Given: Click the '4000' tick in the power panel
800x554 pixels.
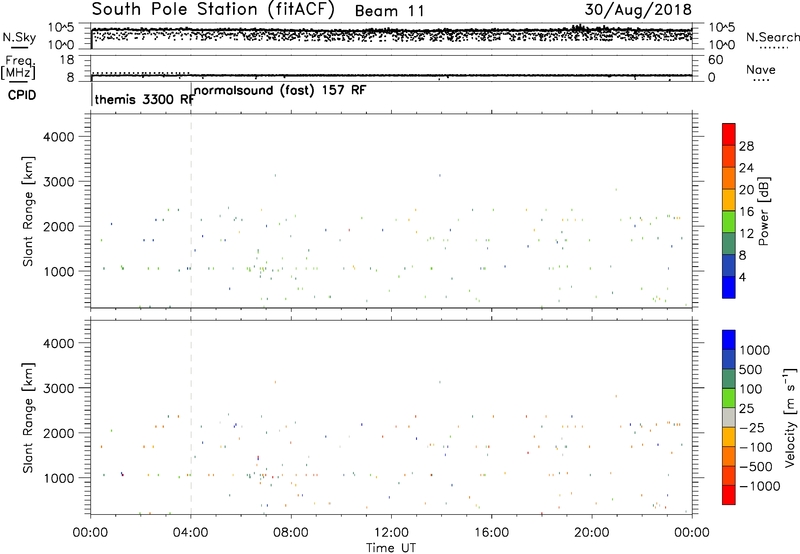Looking at the screenshot, I should click(x=58, y=137).
